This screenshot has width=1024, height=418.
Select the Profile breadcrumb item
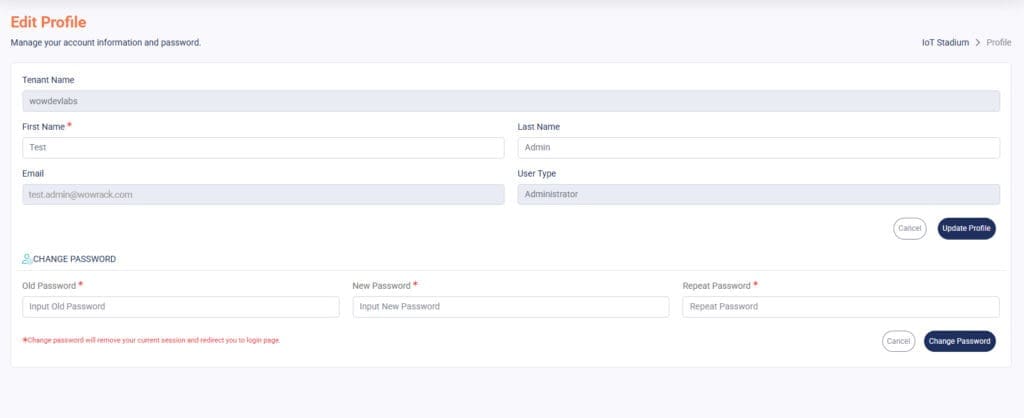998,43
